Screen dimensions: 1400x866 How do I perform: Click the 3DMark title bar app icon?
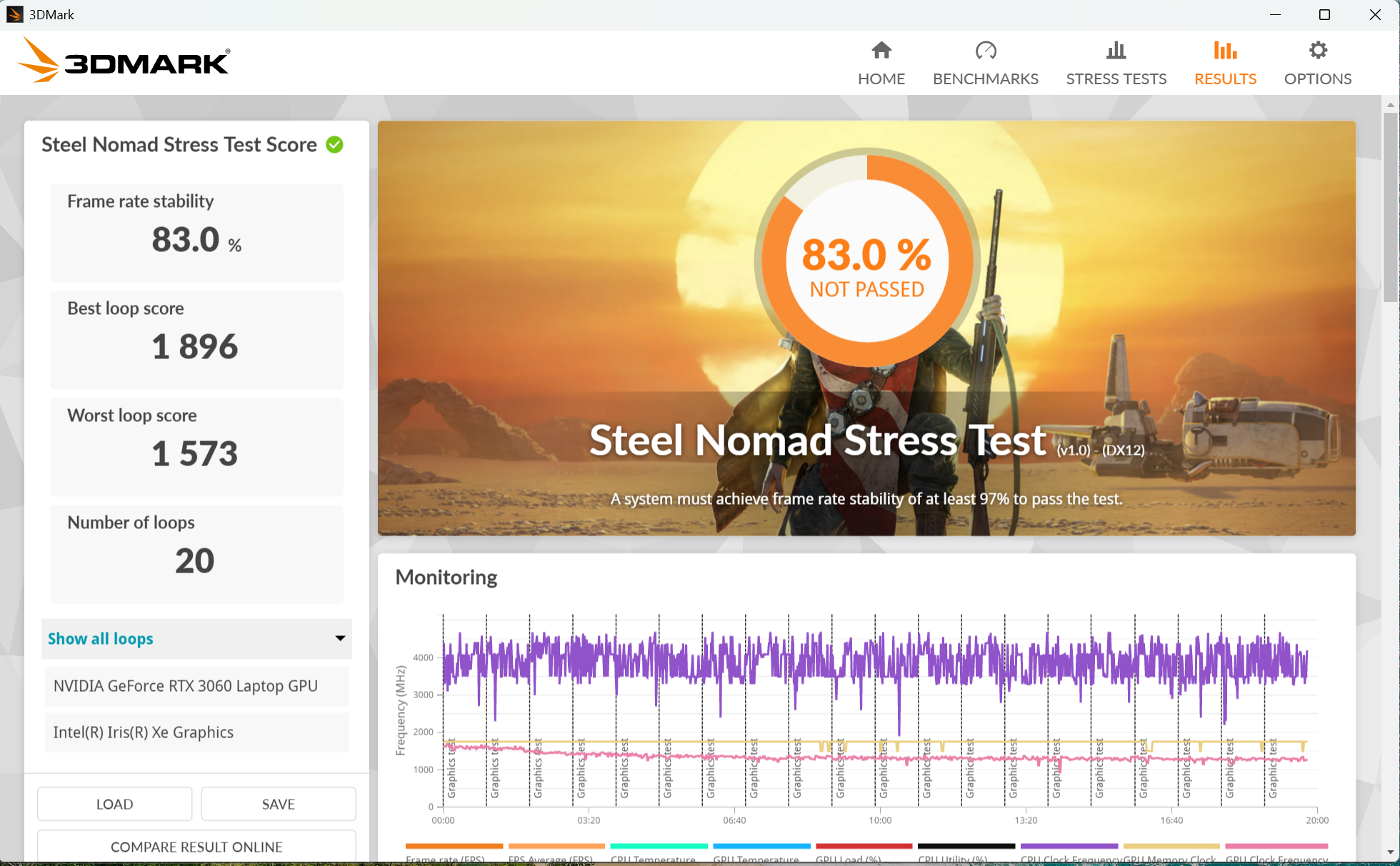tap(14, 14)
